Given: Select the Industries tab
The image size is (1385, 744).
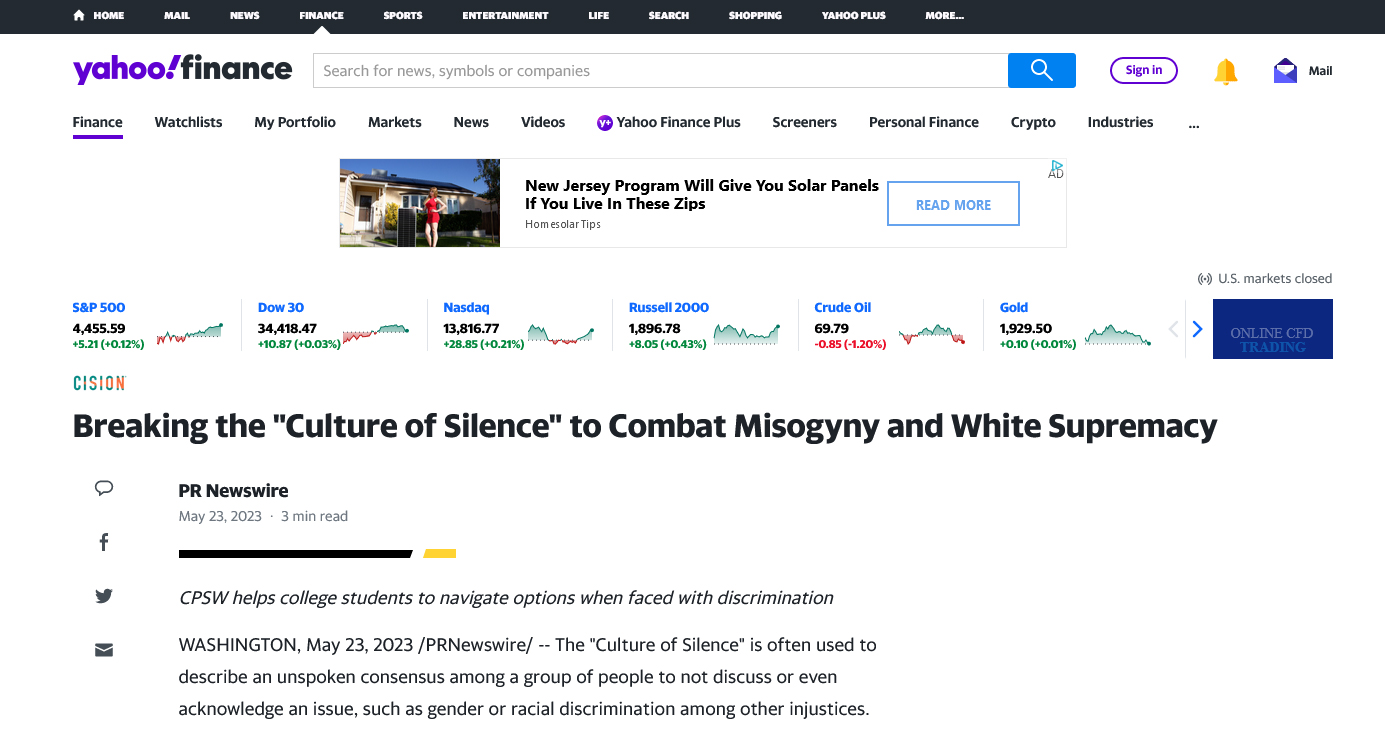Looking at the screenshot, I should (x=1120, y=122).
